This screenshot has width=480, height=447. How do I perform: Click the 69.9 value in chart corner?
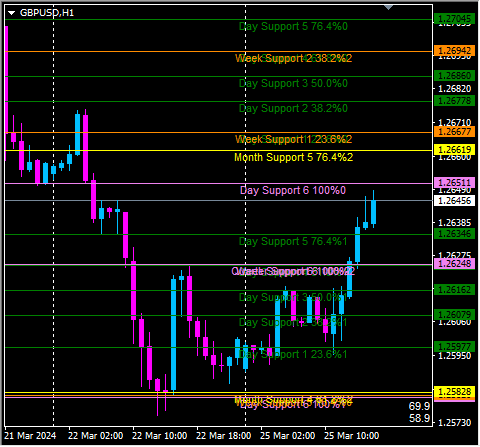420,406
